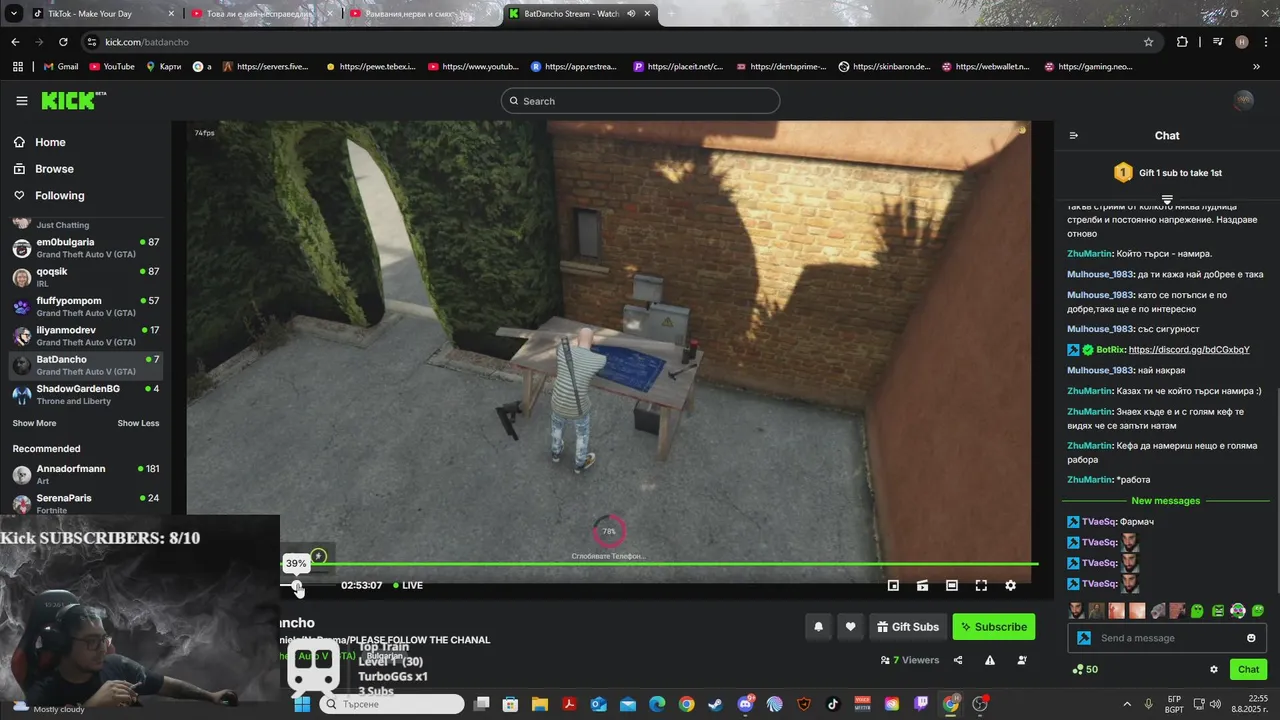Click the channel points balance 50
Image resolution: width=1280 pixels, height=720 pixels.
tap(1084, 670)
